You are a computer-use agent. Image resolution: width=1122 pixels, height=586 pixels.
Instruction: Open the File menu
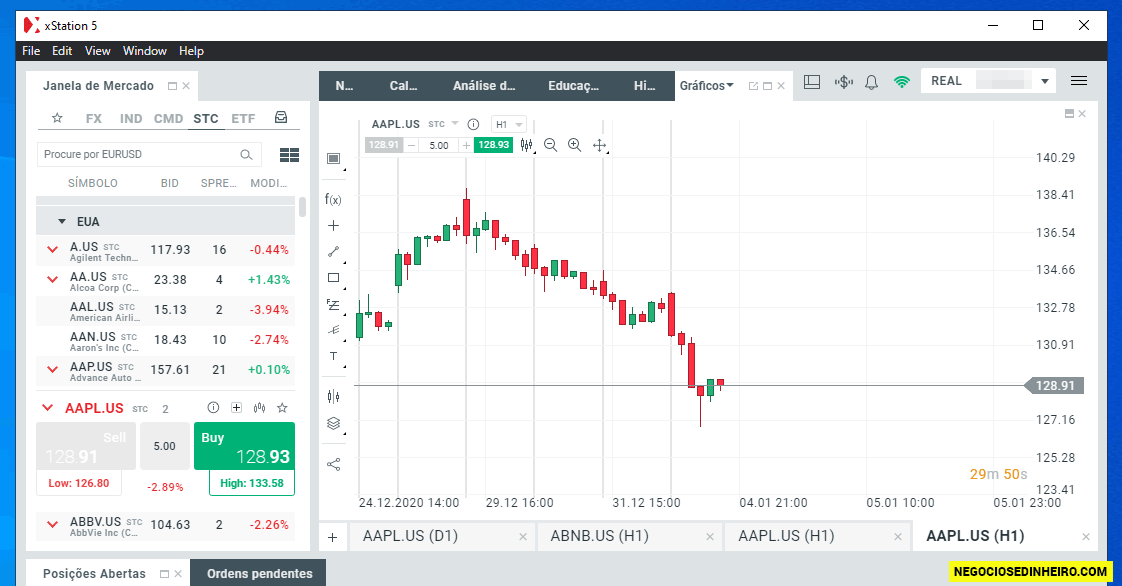pos(31,51)
